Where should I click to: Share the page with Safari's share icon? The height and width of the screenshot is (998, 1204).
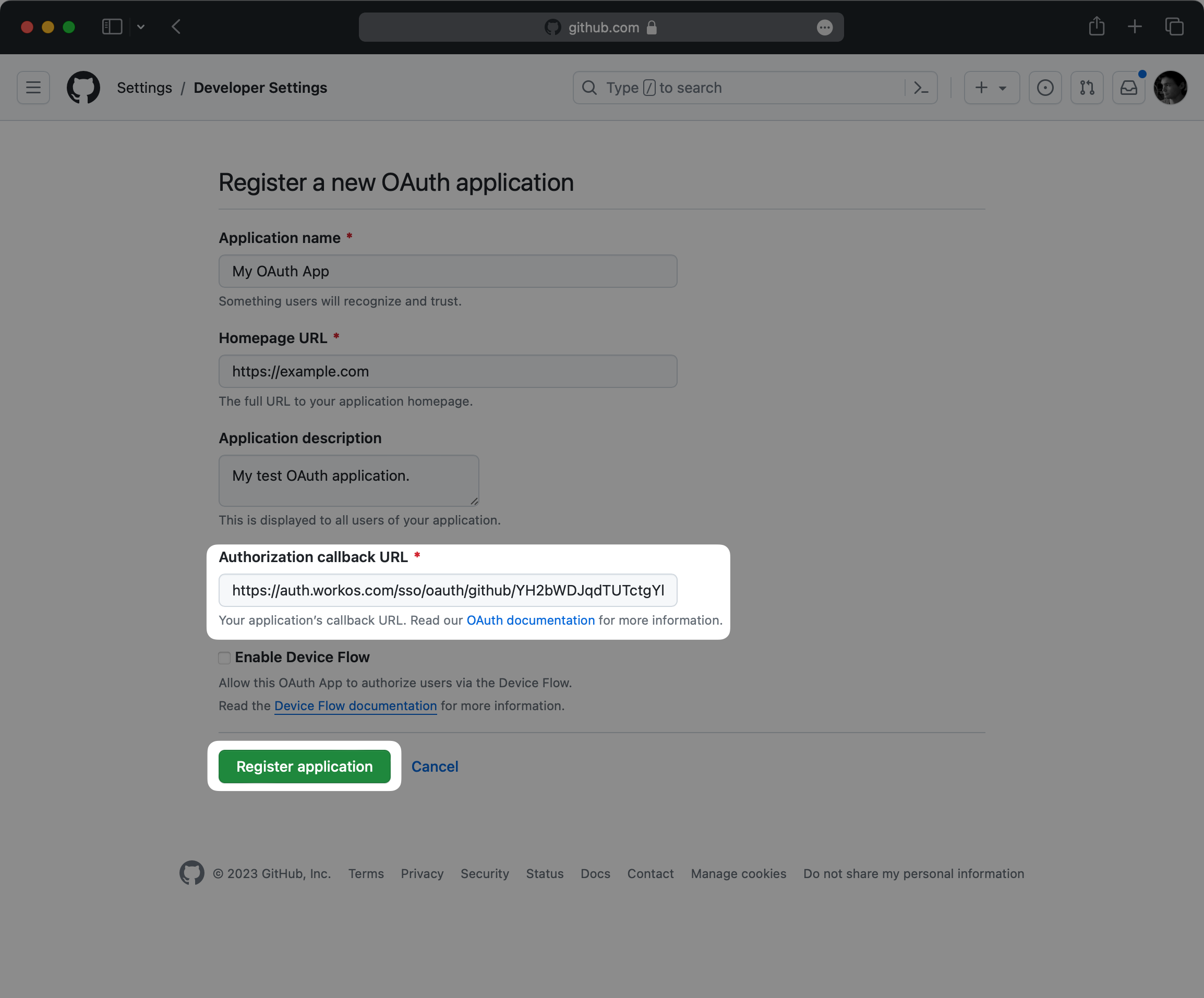[x=1097, y=27]
